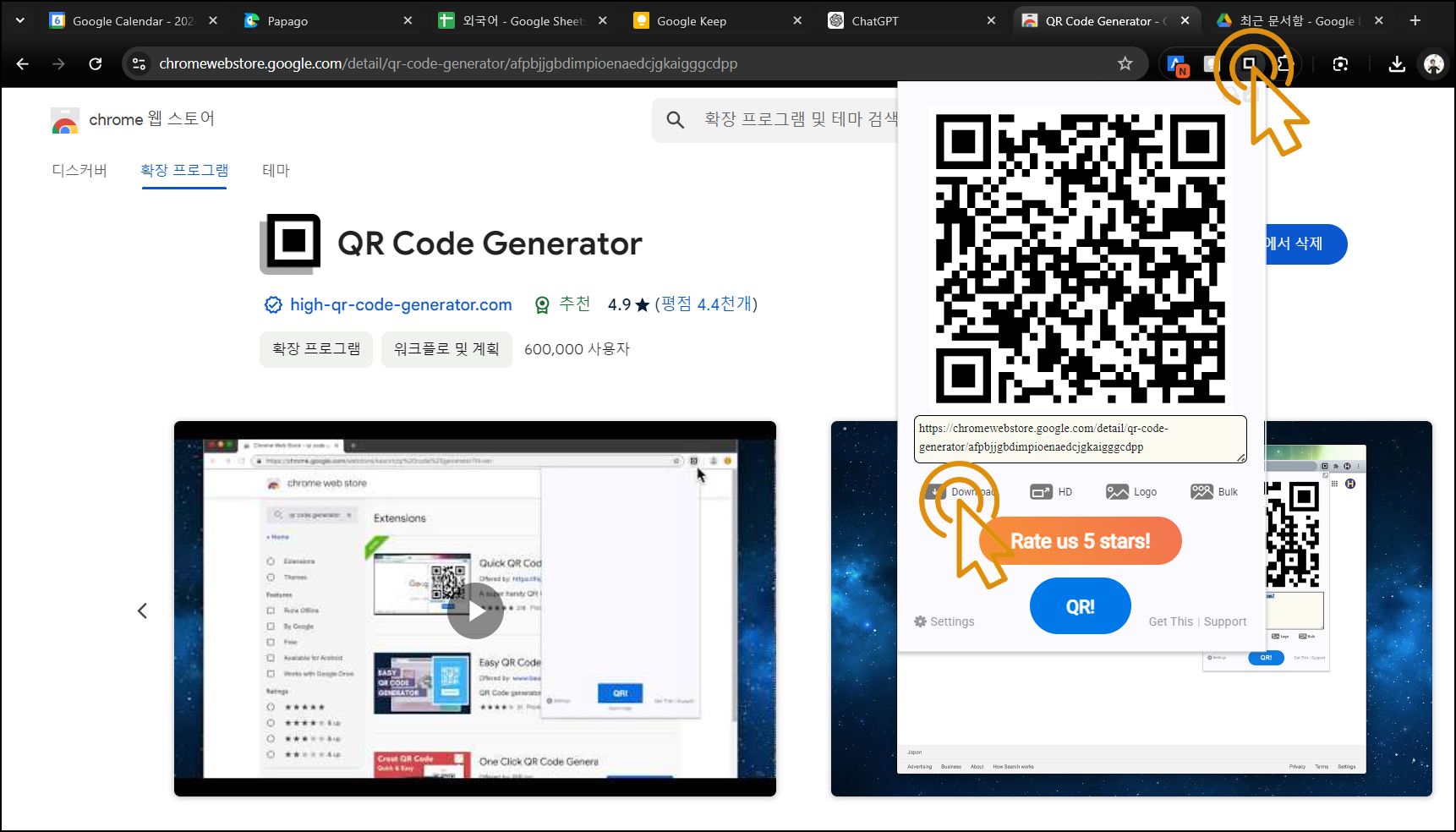Open the 평점 4.4천개 ratings link
Screen dimensions: 1456x832
pyautogui.click(x=706, y=304)
